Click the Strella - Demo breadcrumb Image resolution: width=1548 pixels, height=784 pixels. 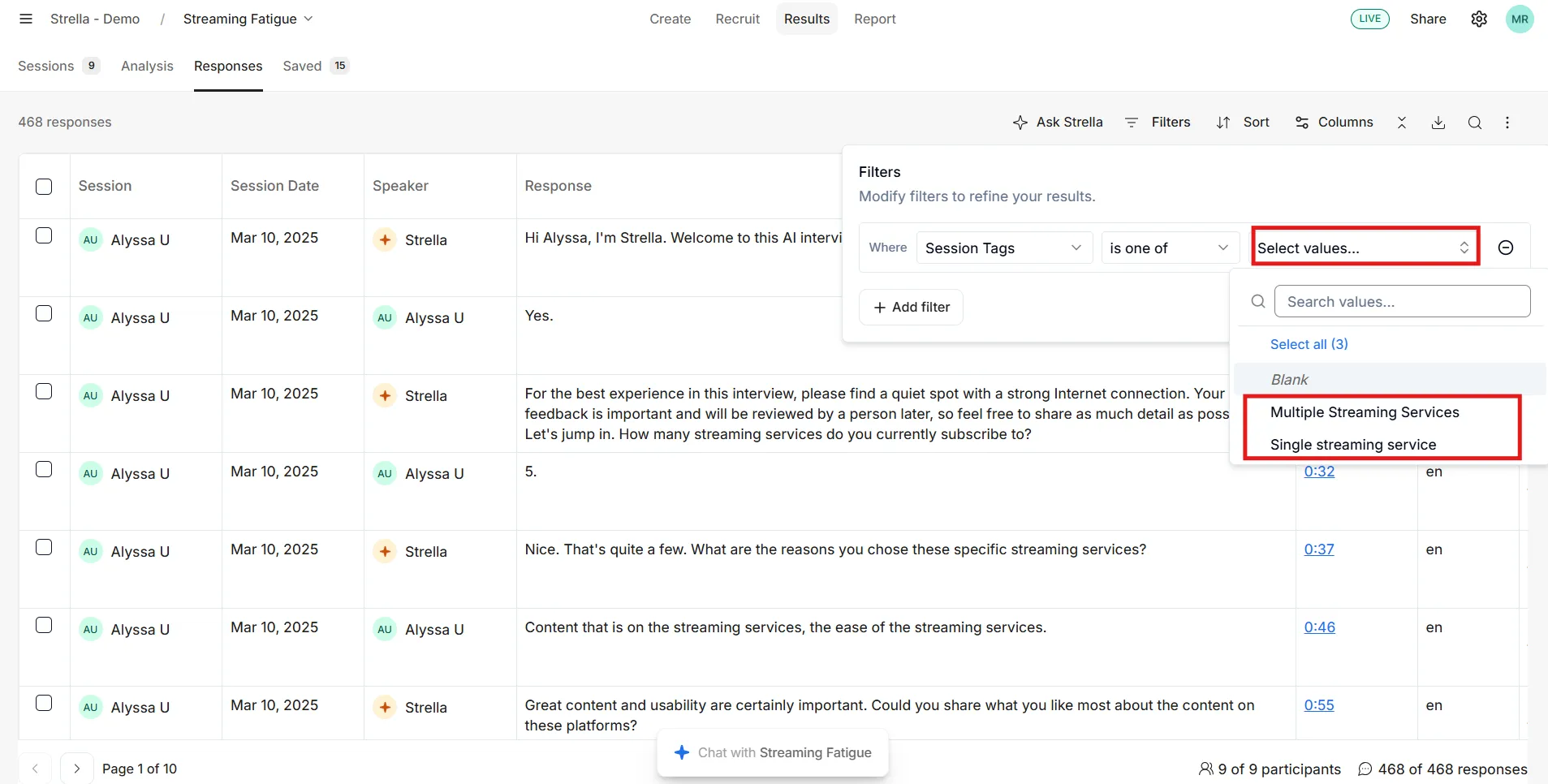pyautogui.click(x=95, y=19)
